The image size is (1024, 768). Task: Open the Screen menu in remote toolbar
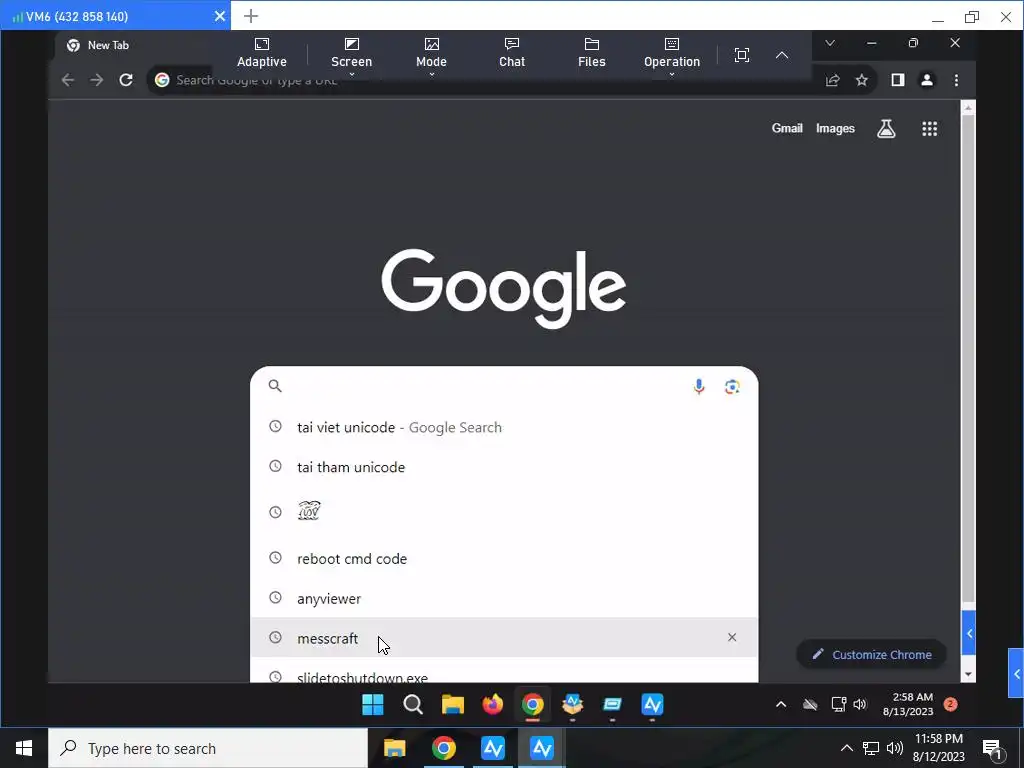(x=351, y=55)
